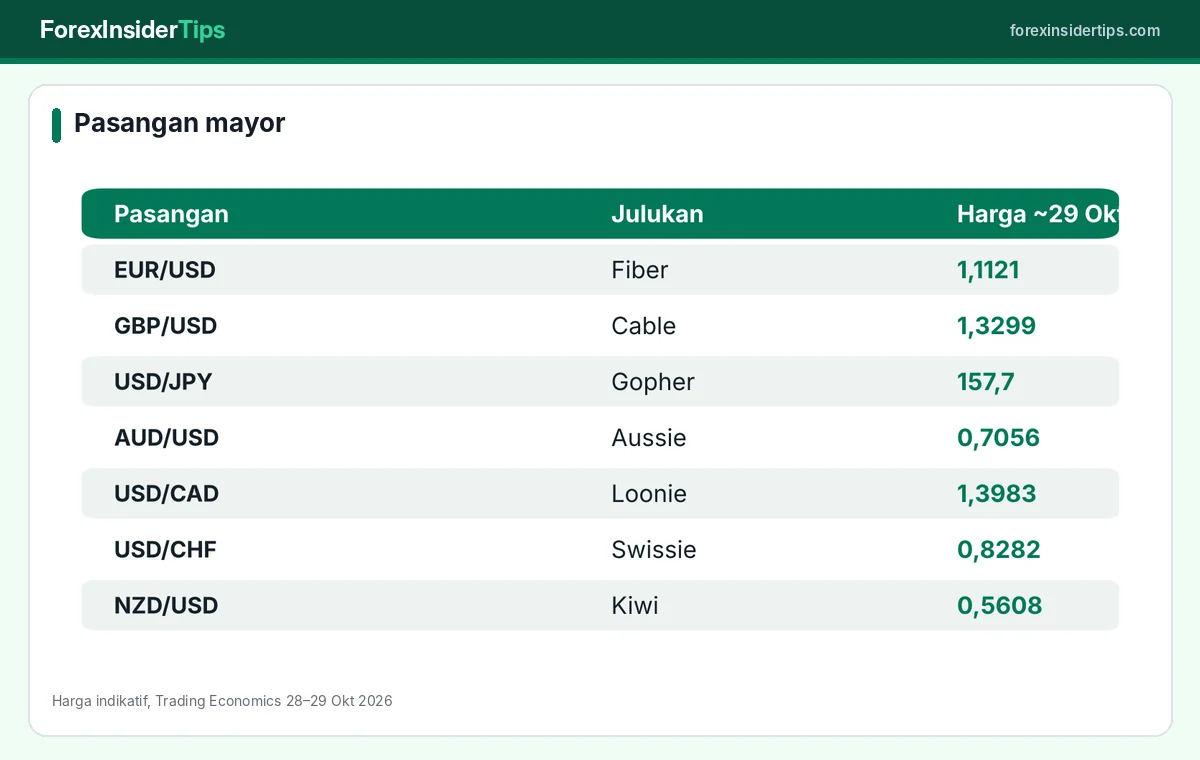
Task: Click the Swissie nickname cell
Action: click(x=654, y=550)
